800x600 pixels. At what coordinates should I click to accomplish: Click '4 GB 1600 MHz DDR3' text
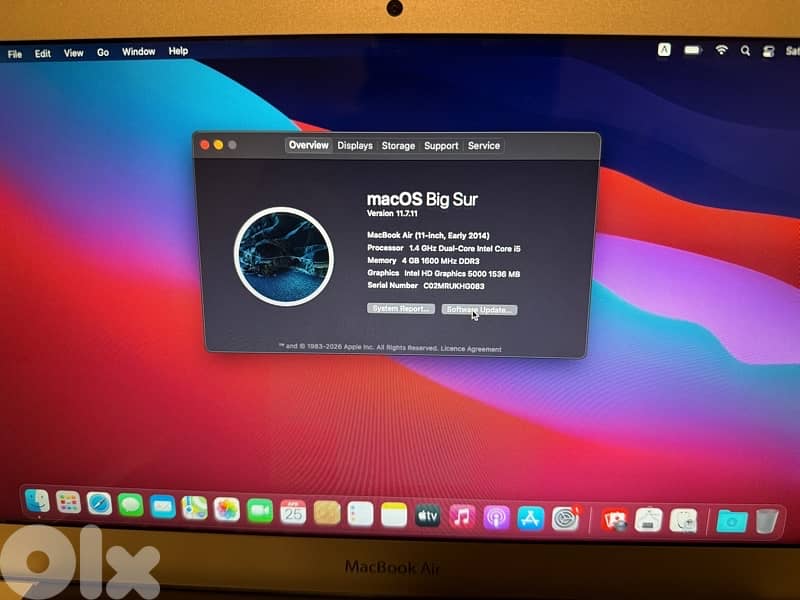(441, 261)
